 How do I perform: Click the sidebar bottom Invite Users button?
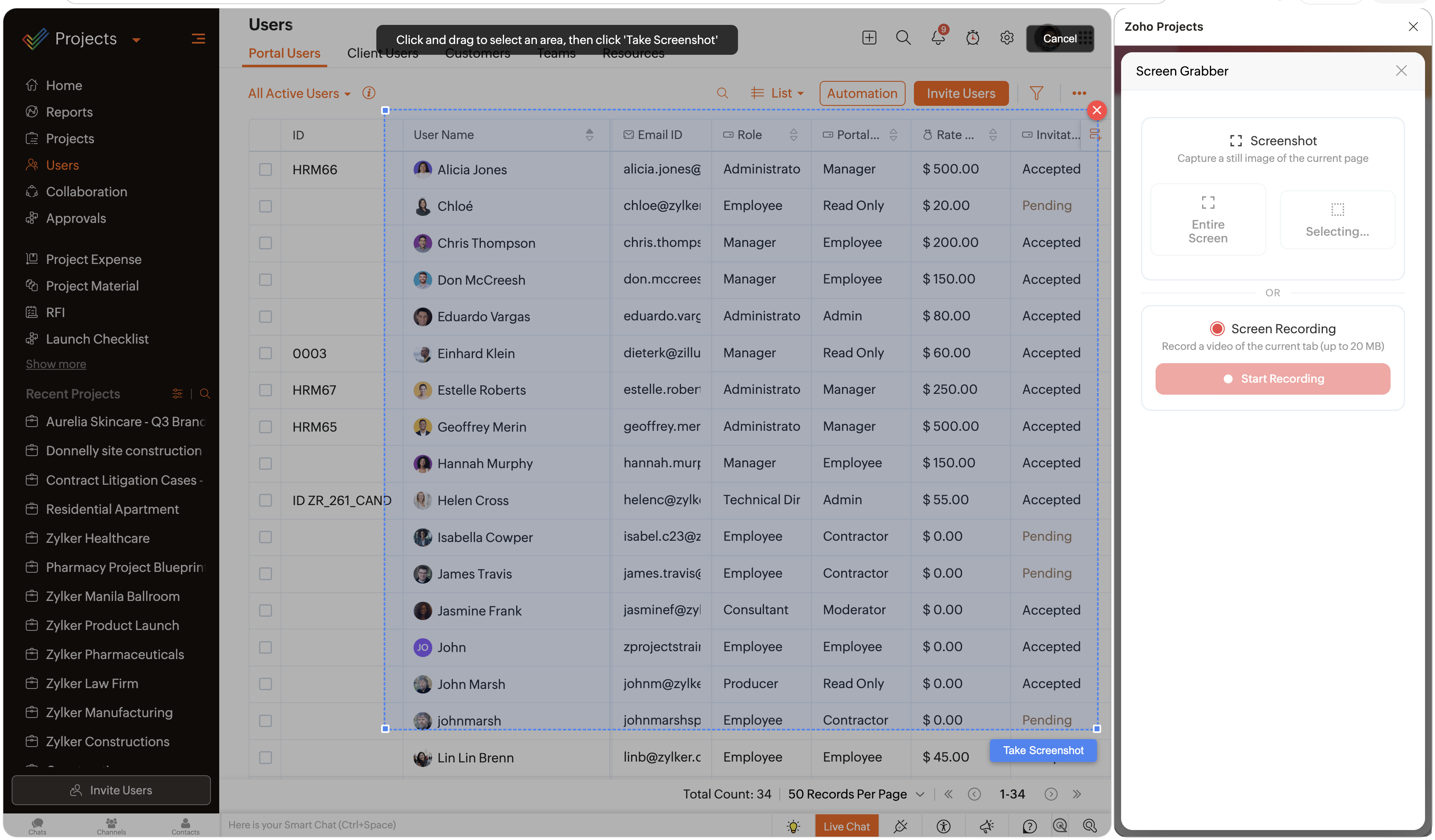[111, 791]
